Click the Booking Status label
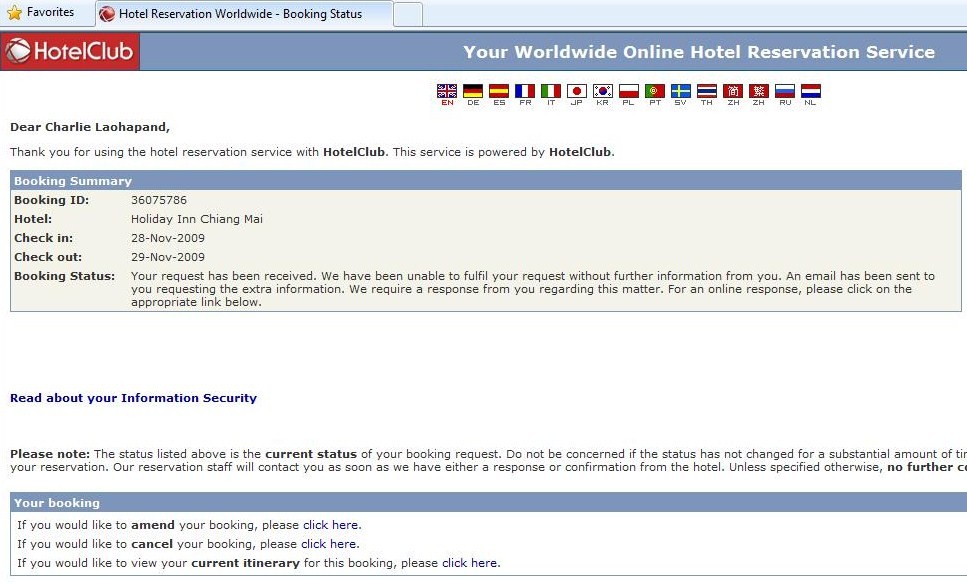 (64, 276)
